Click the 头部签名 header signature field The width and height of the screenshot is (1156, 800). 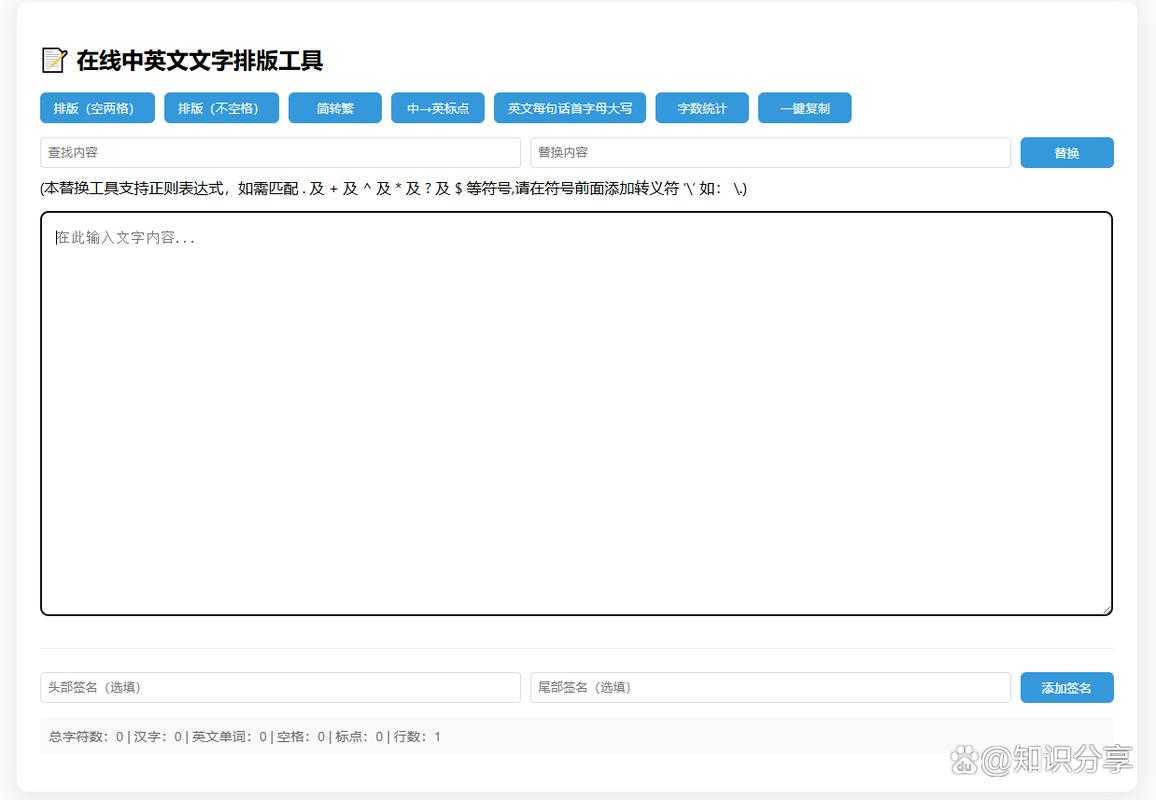pyautogui.click(x=280, y=687)
